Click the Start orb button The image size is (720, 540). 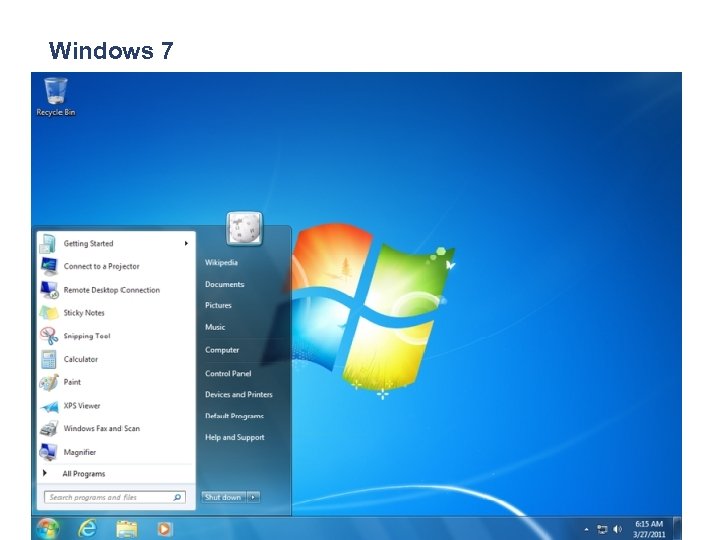[x=47, y=529]
